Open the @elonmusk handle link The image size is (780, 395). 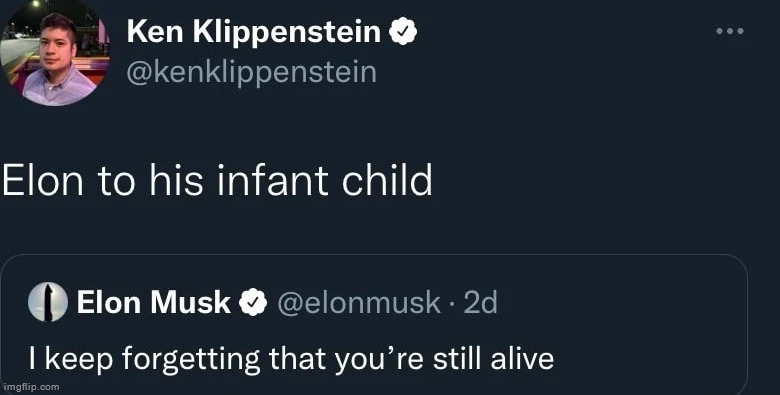[359, 303]
